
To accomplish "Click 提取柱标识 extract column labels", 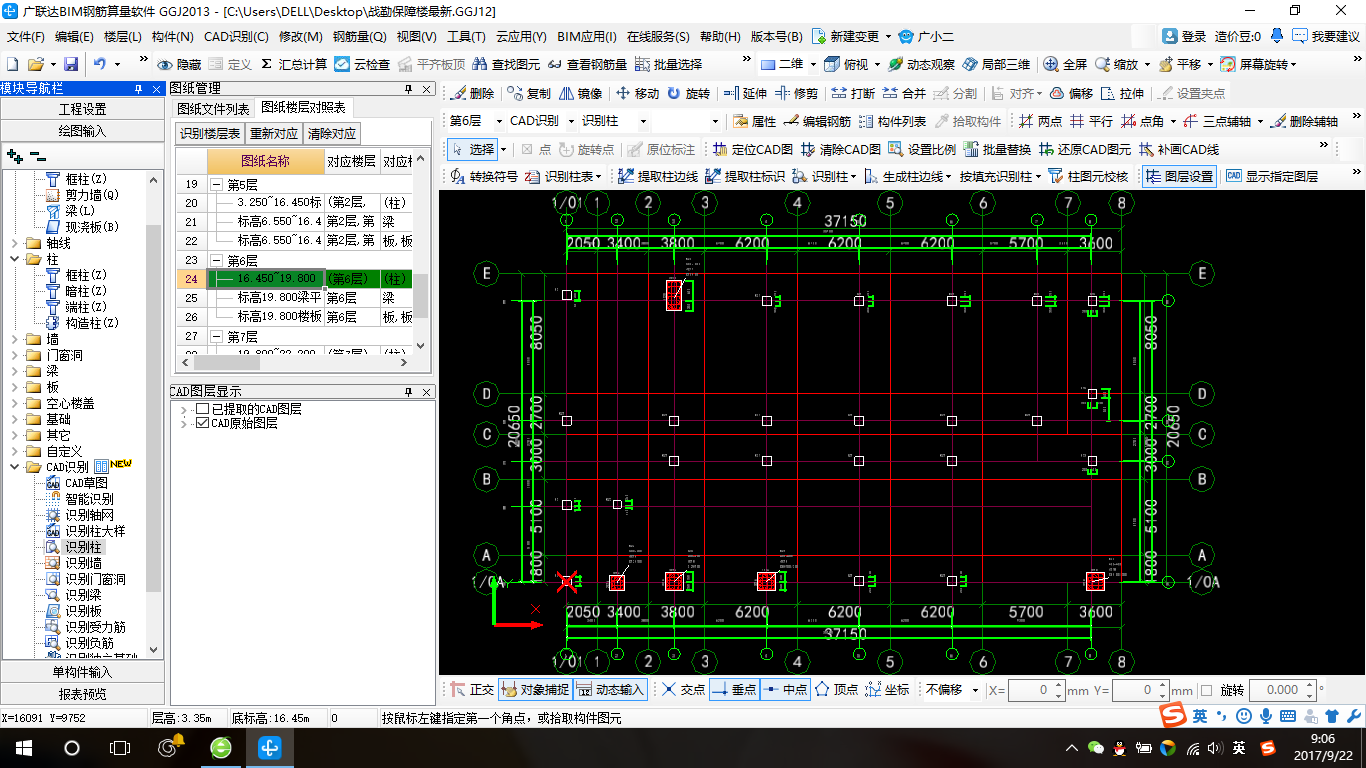I will [745, 176].
